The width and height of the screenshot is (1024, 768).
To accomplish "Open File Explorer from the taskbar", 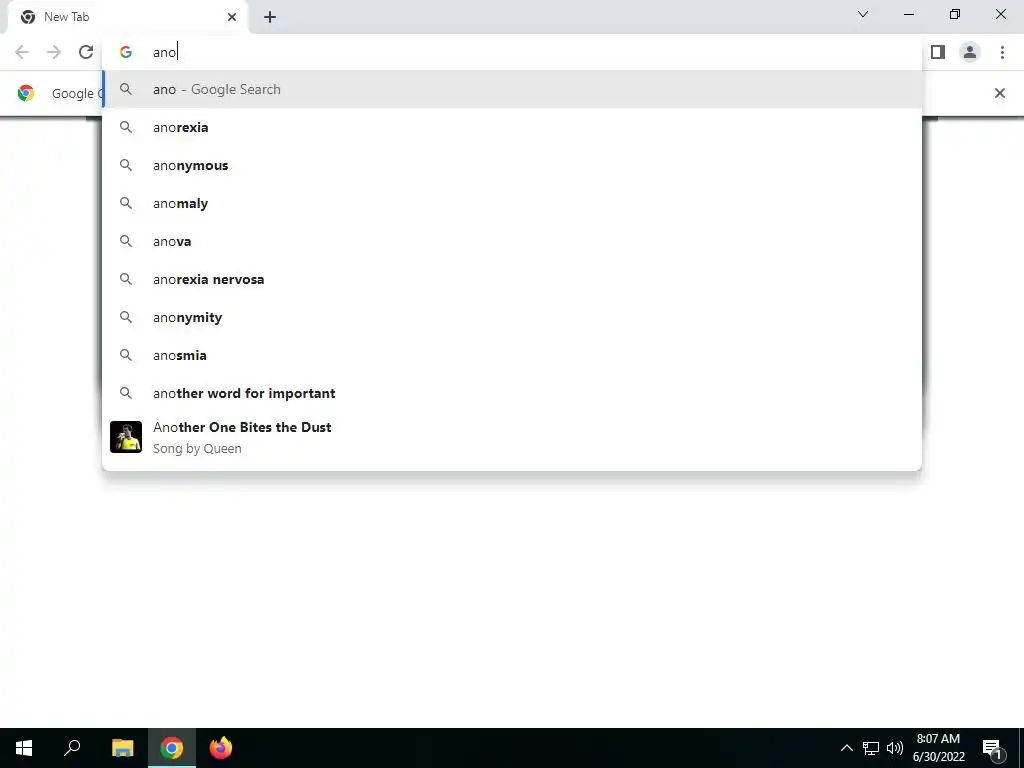I will pyautogui.click(x=122, y=748).
